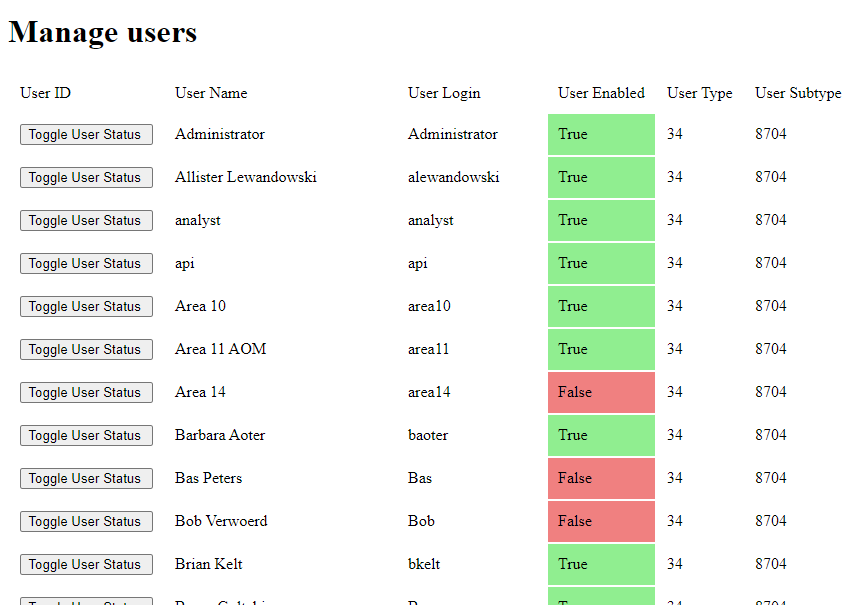
Task: Toggle user status for Bas Peters
Action: (86, 478)
